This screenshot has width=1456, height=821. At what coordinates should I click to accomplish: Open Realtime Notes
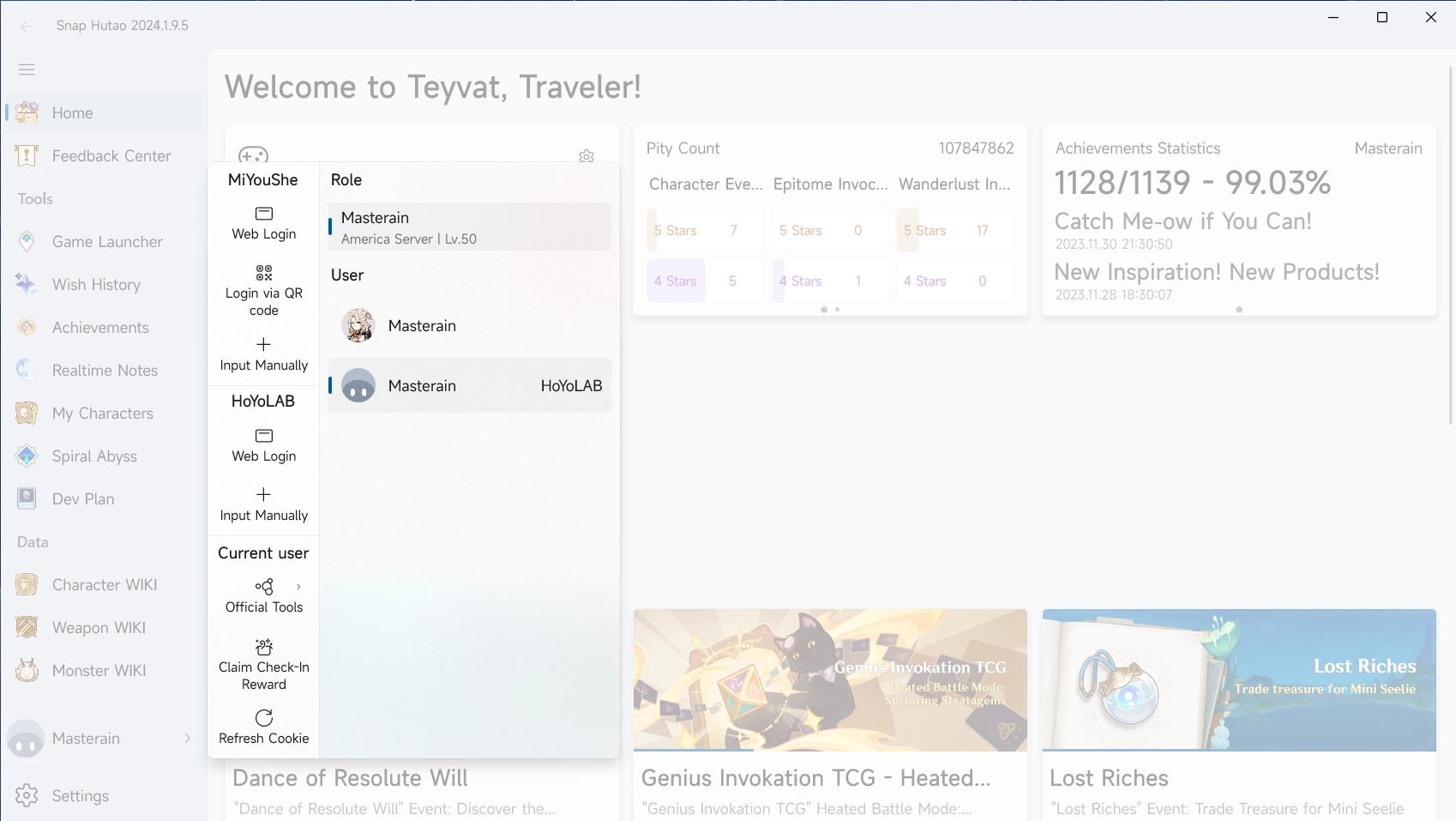point(103,370)
